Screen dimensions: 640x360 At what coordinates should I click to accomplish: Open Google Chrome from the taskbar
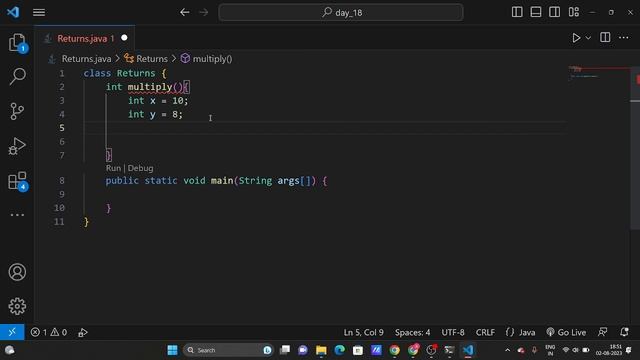[x=394, y=350]
